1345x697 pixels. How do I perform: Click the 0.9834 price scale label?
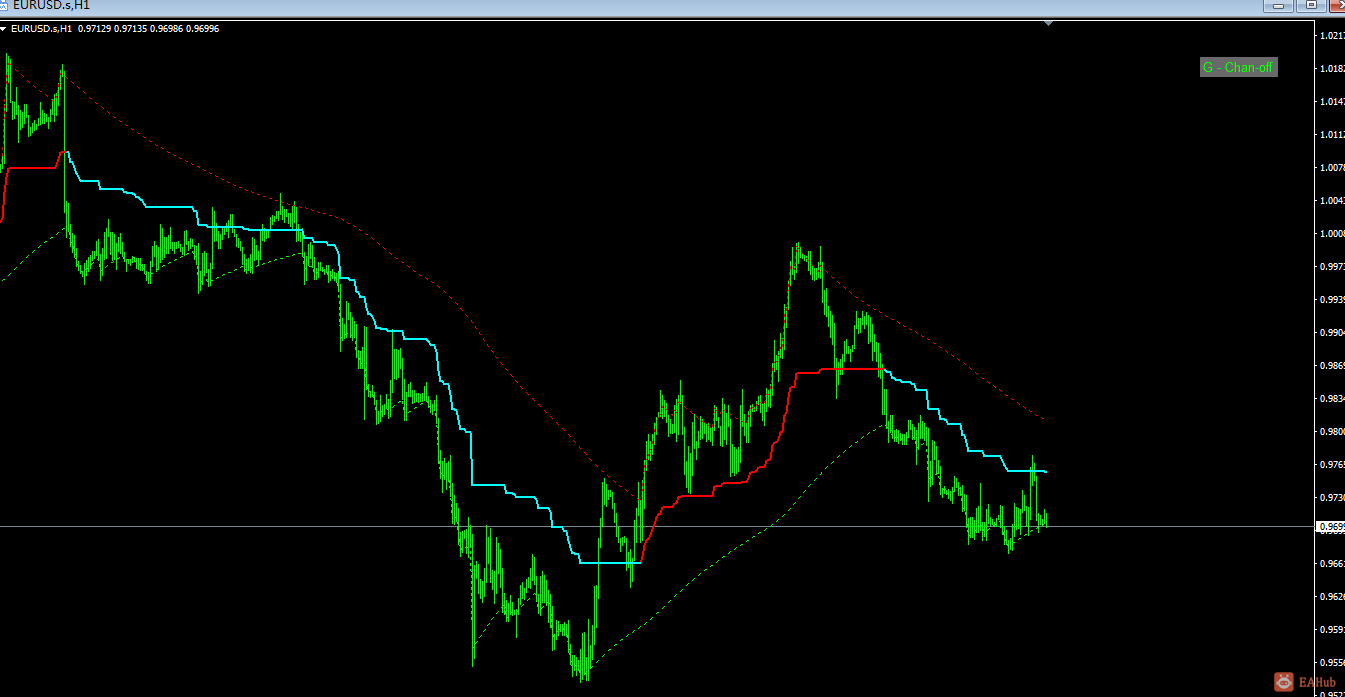click(1331, 399)
